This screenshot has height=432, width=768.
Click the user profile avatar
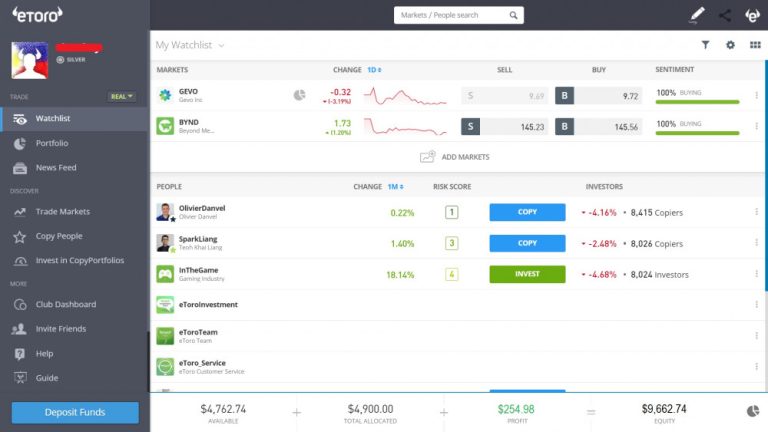[x=30, y=60]
